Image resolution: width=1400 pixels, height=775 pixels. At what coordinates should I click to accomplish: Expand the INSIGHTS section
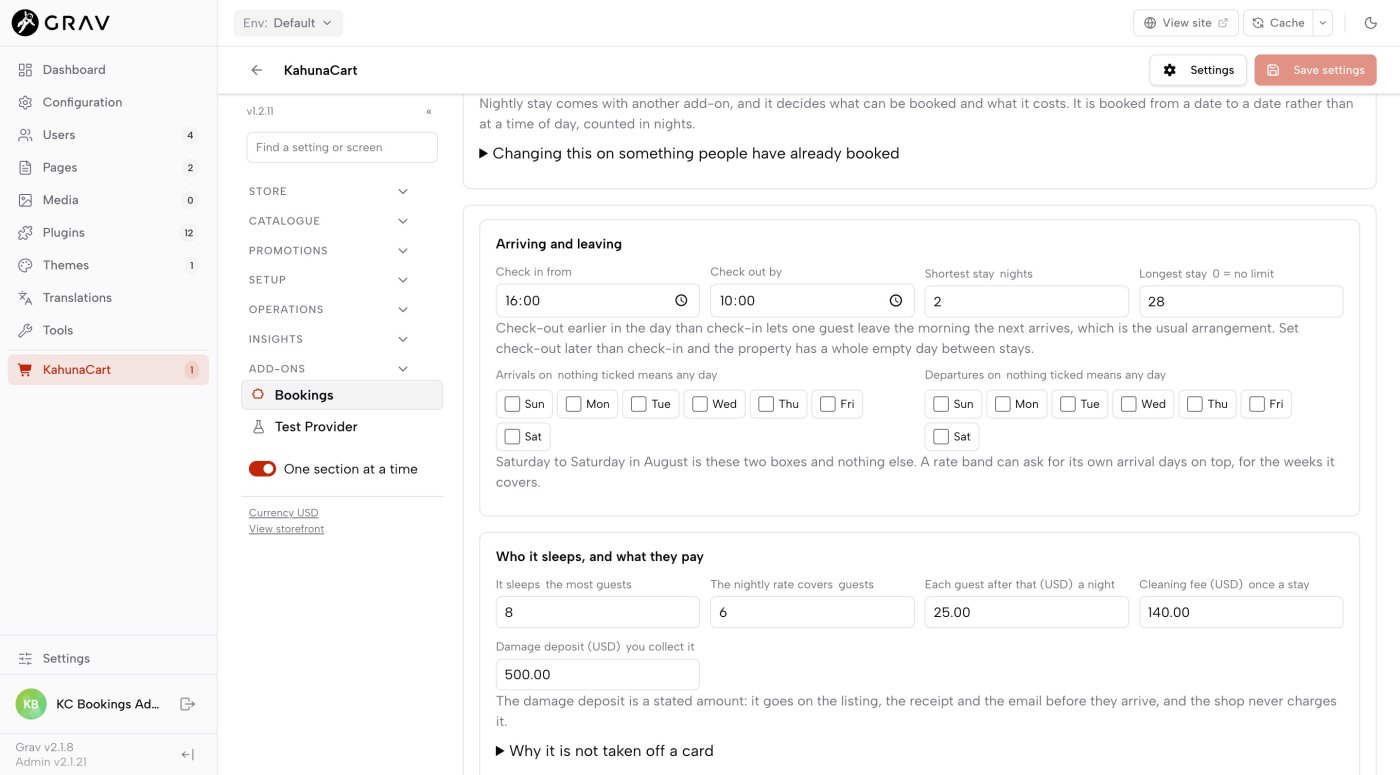point(329,339)
